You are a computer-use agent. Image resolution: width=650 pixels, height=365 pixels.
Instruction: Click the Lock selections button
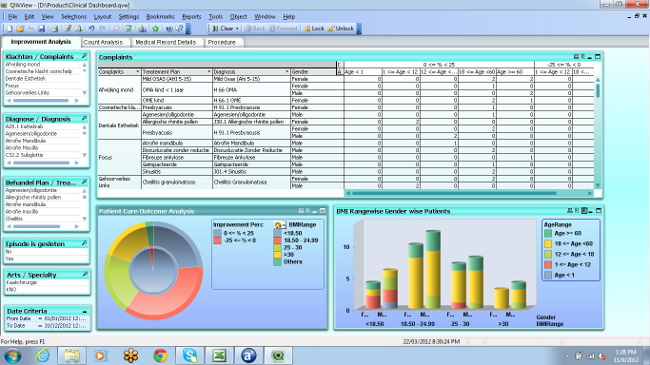pos(314,29)
